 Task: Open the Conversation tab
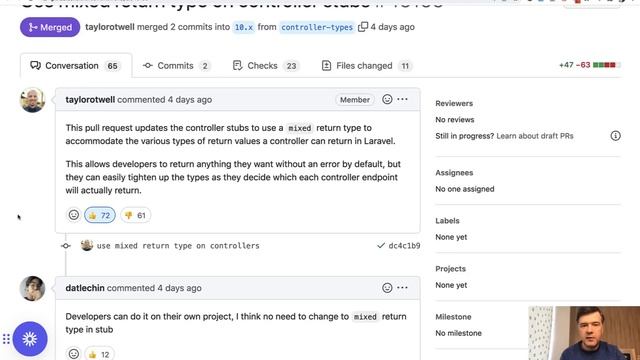tap(76, 66)
